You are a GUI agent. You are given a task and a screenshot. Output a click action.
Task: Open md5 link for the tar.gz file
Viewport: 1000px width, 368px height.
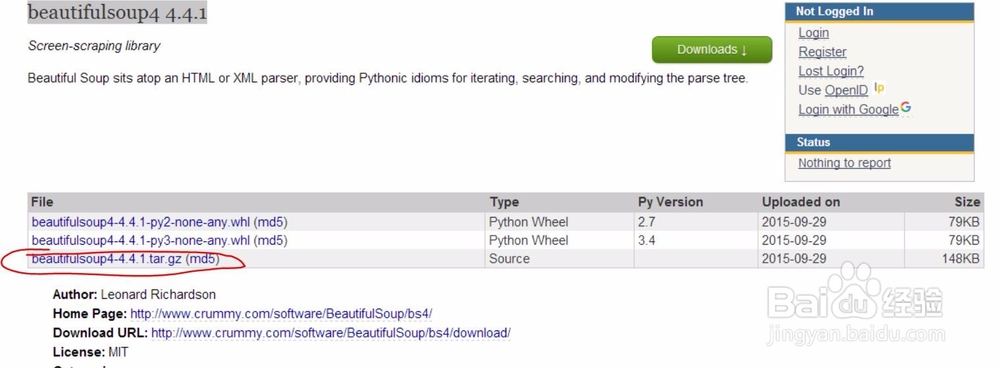pos(203,259)
